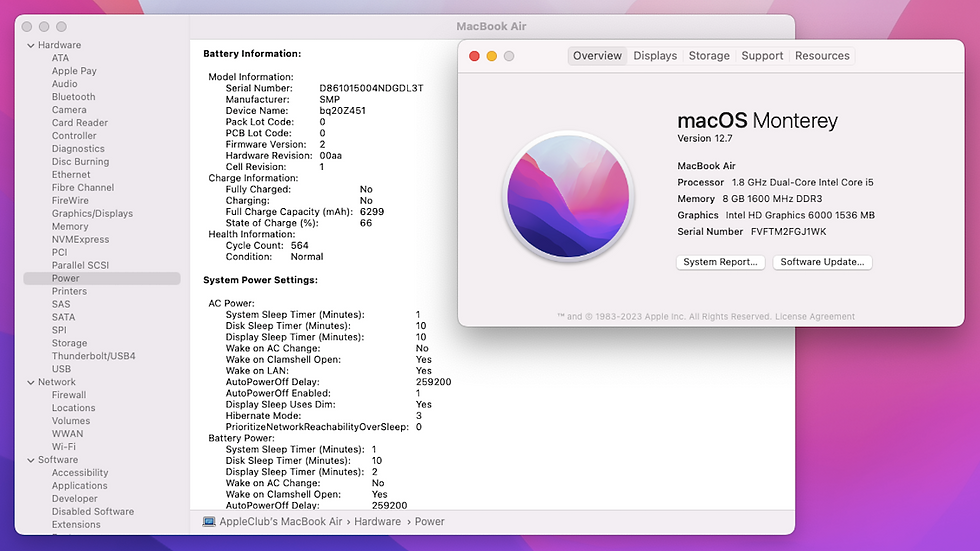Select Accessibility under Software
Image resolution: width=980 pixels, height=551 pixels.
click(80, 473)
